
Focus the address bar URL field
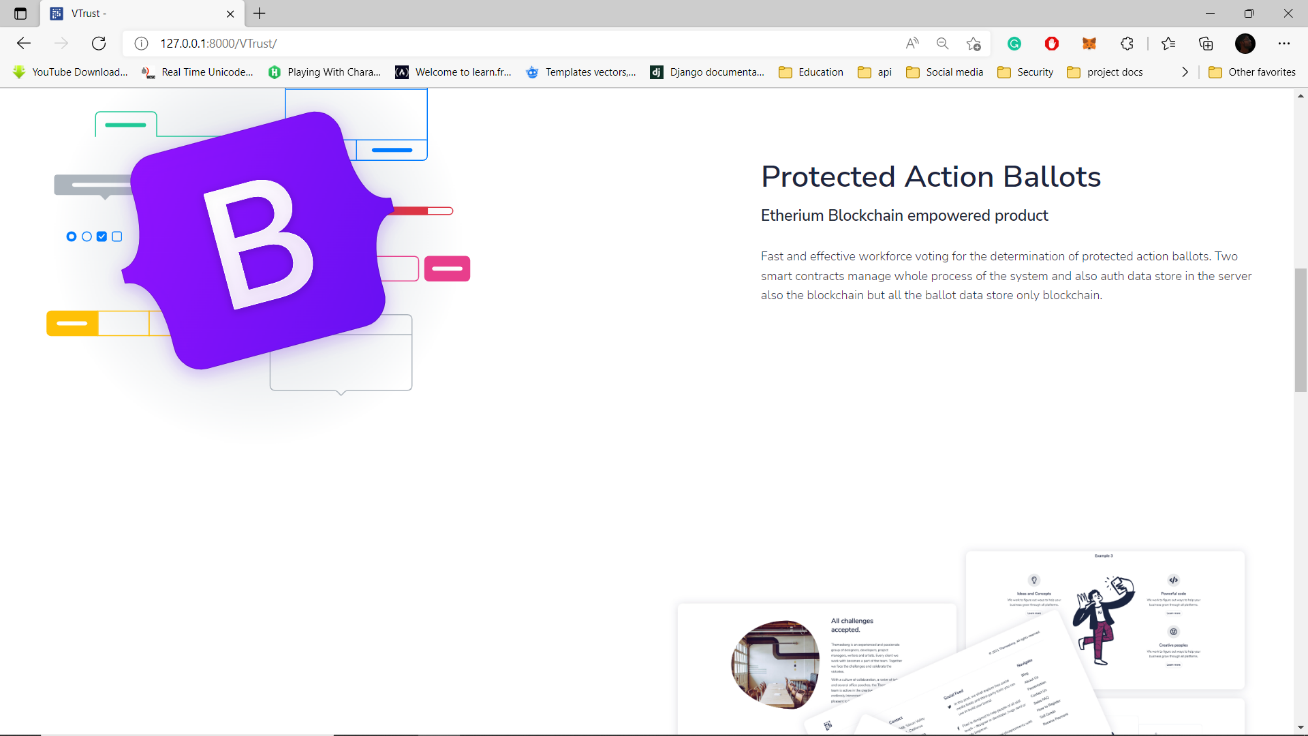pos(520,44)
